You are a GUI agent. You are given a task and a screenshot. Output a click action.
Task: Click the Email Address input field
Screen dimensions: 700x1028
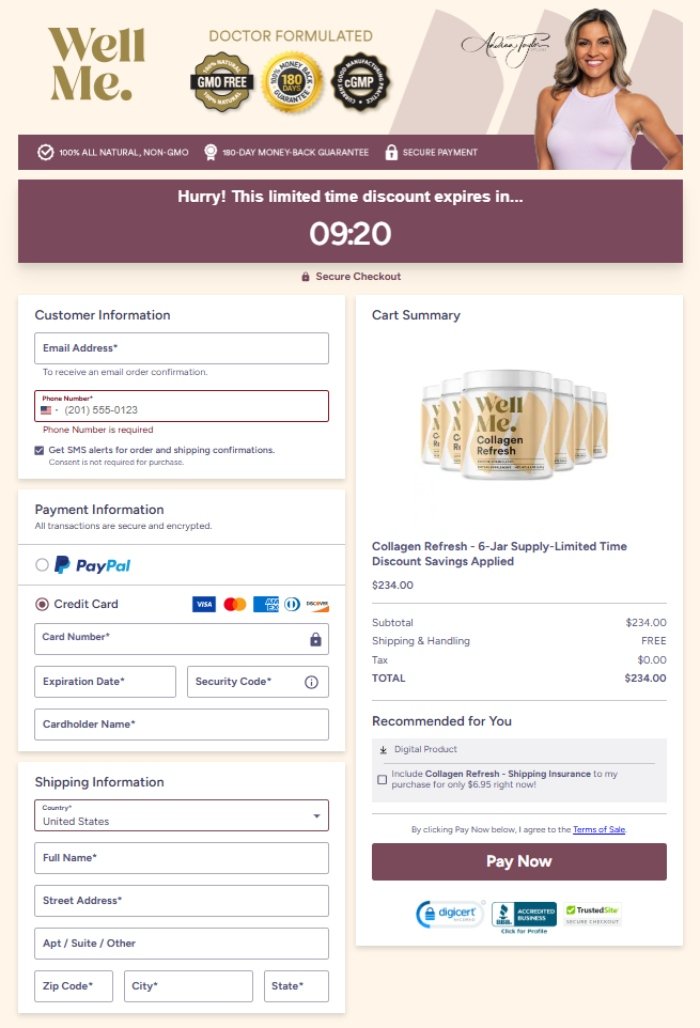pos(181,348)
